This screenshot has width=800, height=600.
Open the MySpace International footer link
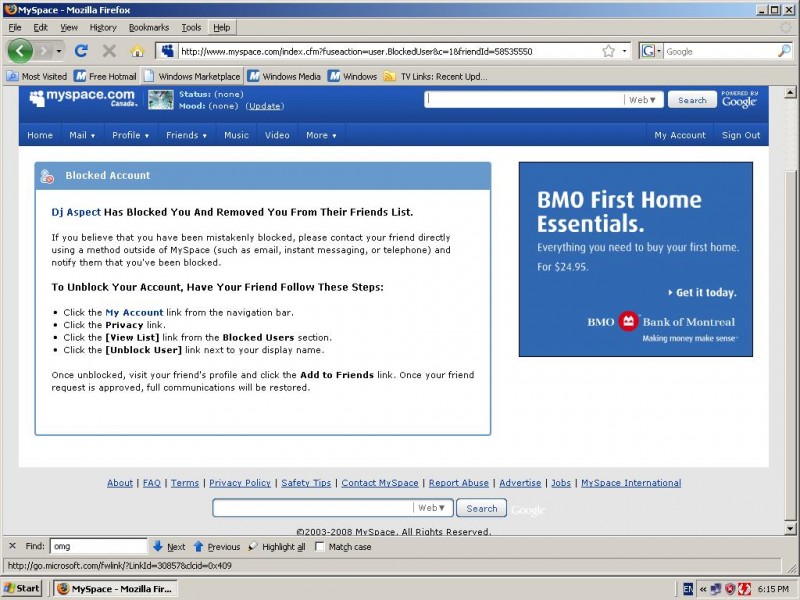pos(631,483)
